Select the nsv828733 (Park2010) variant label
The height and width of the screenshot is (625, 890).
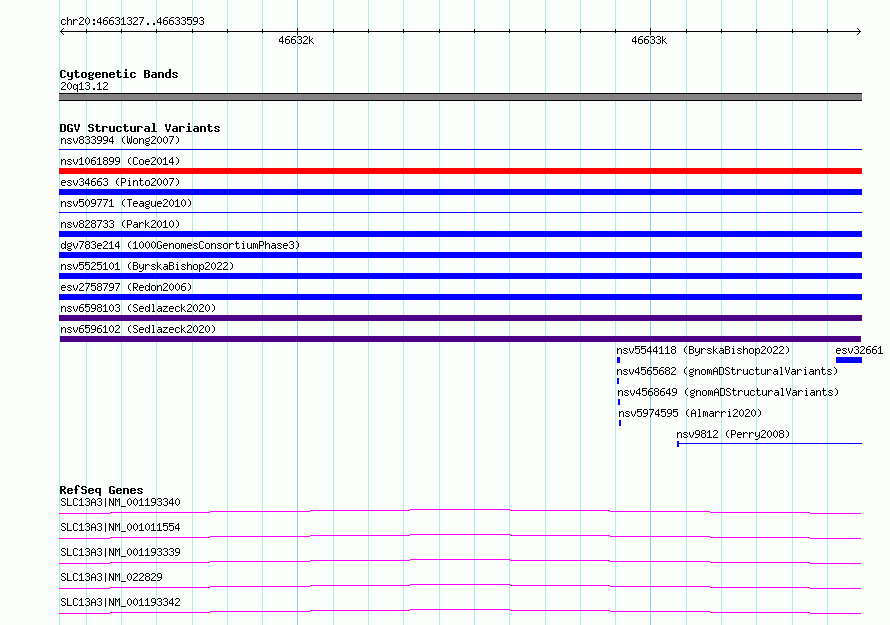pyautogui.click(x=120, y=224)
